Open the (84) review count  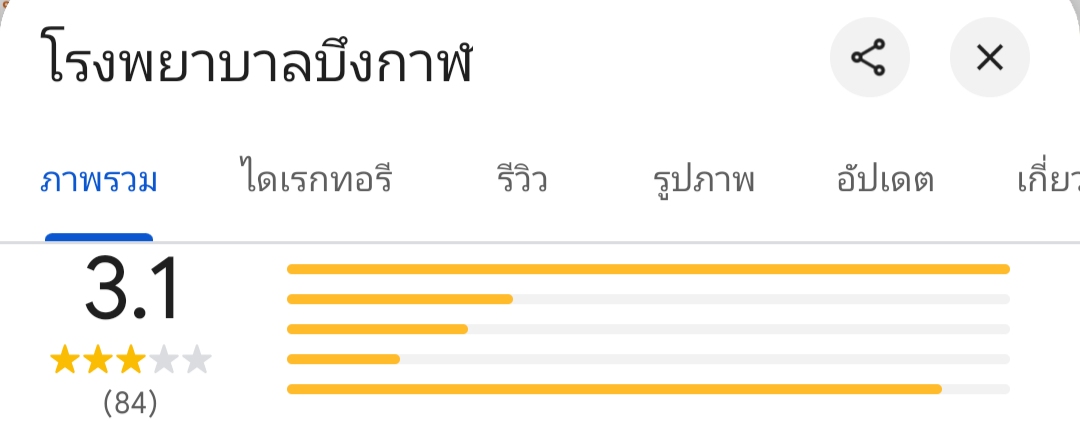pyautogui.click(x=131, y=403)
